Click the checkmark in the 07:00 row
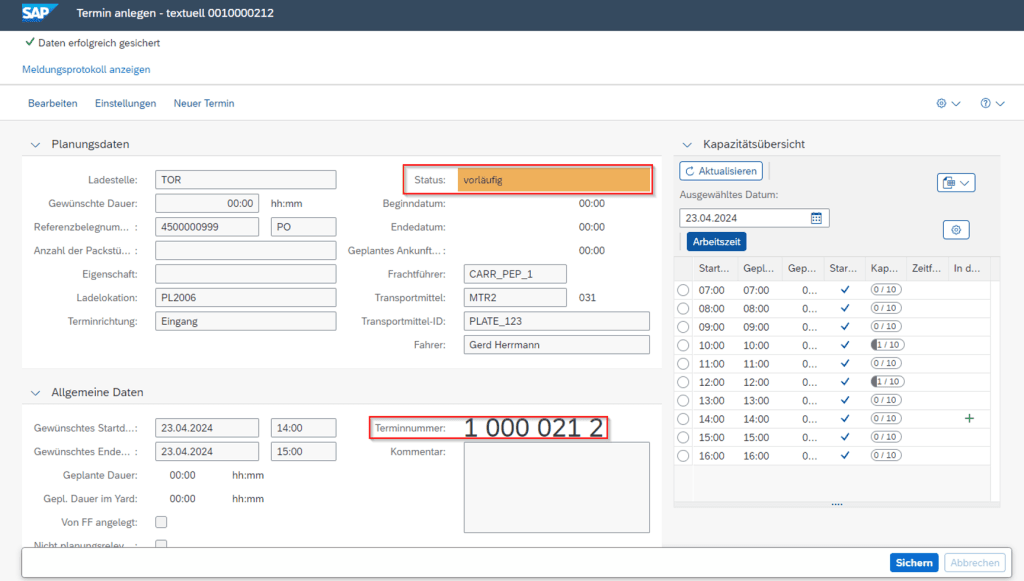 tap(845, 289)
